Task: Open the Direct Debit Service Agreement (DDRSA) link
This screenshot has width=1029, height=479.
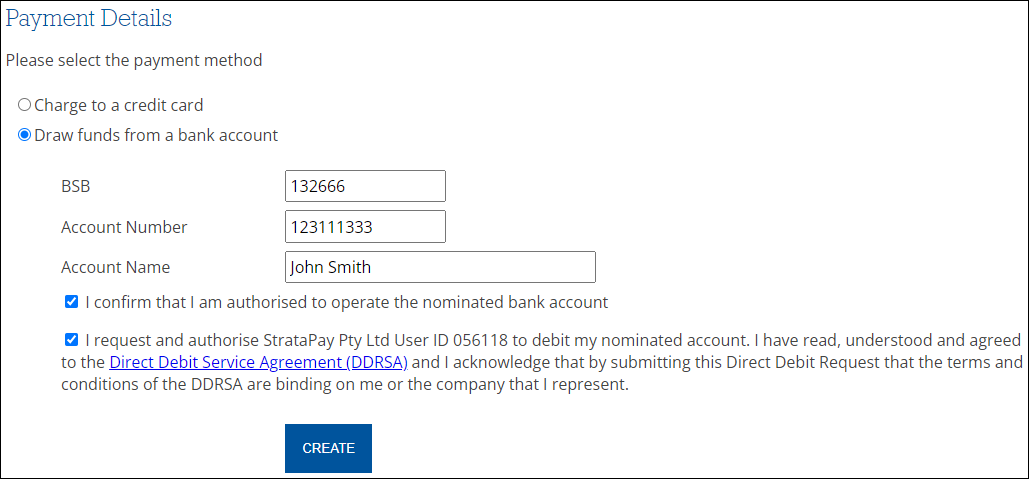Action: pos(259,362)
